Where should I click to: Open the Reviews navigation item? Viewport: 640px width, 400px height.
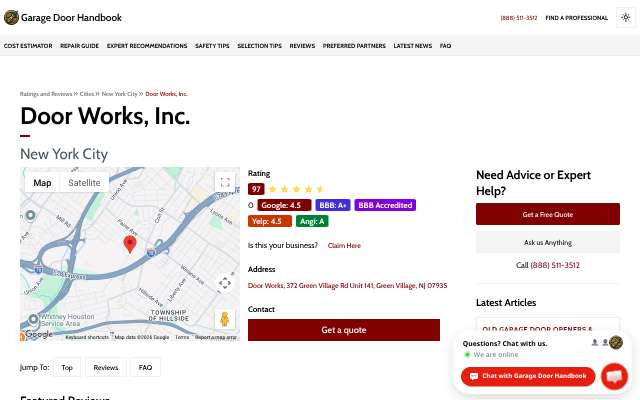(x=302, y=46)
